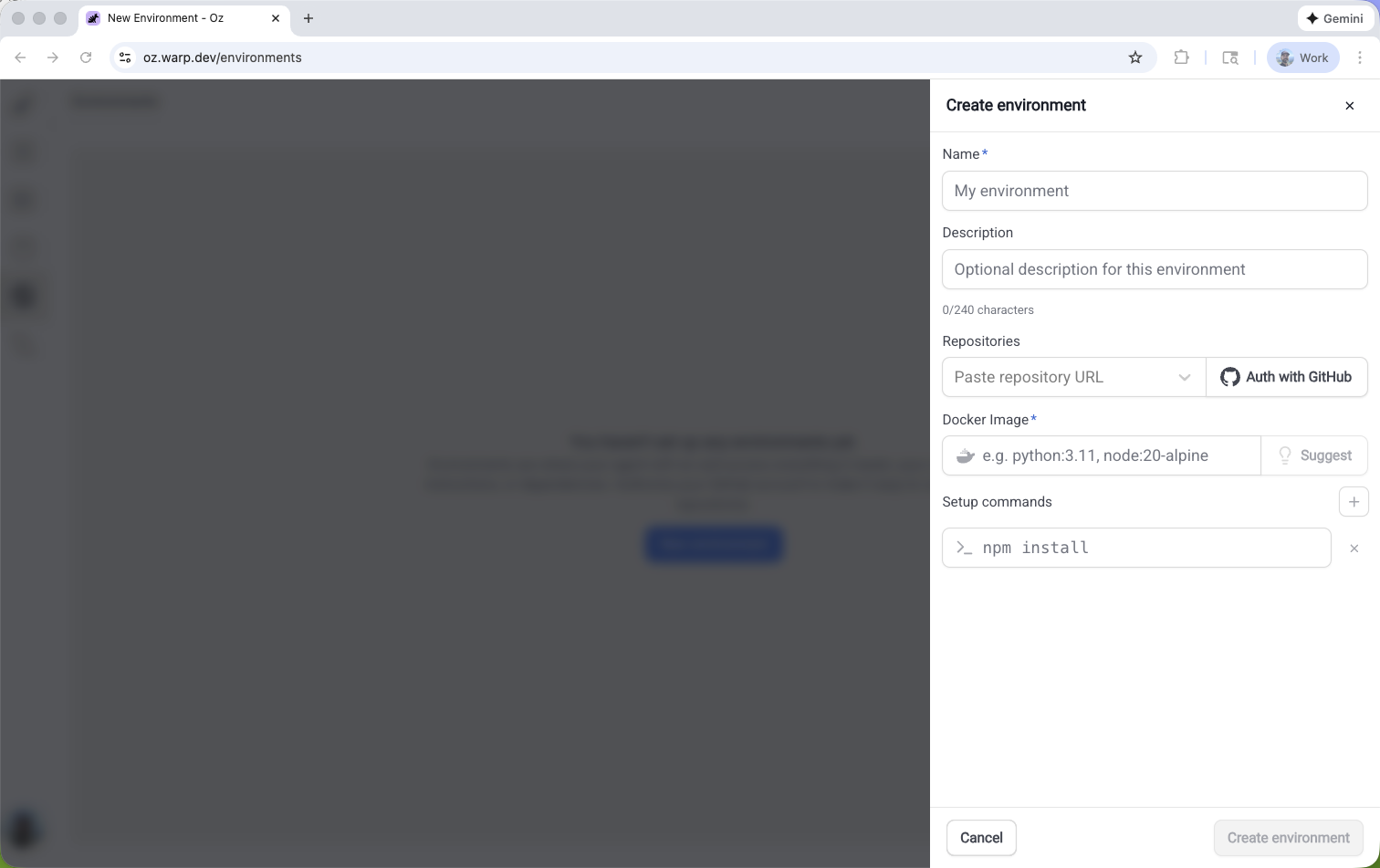Open the Work profile menu
Image resolution: width=1380 pixels, height=868 pixels.
[1302, 58]
